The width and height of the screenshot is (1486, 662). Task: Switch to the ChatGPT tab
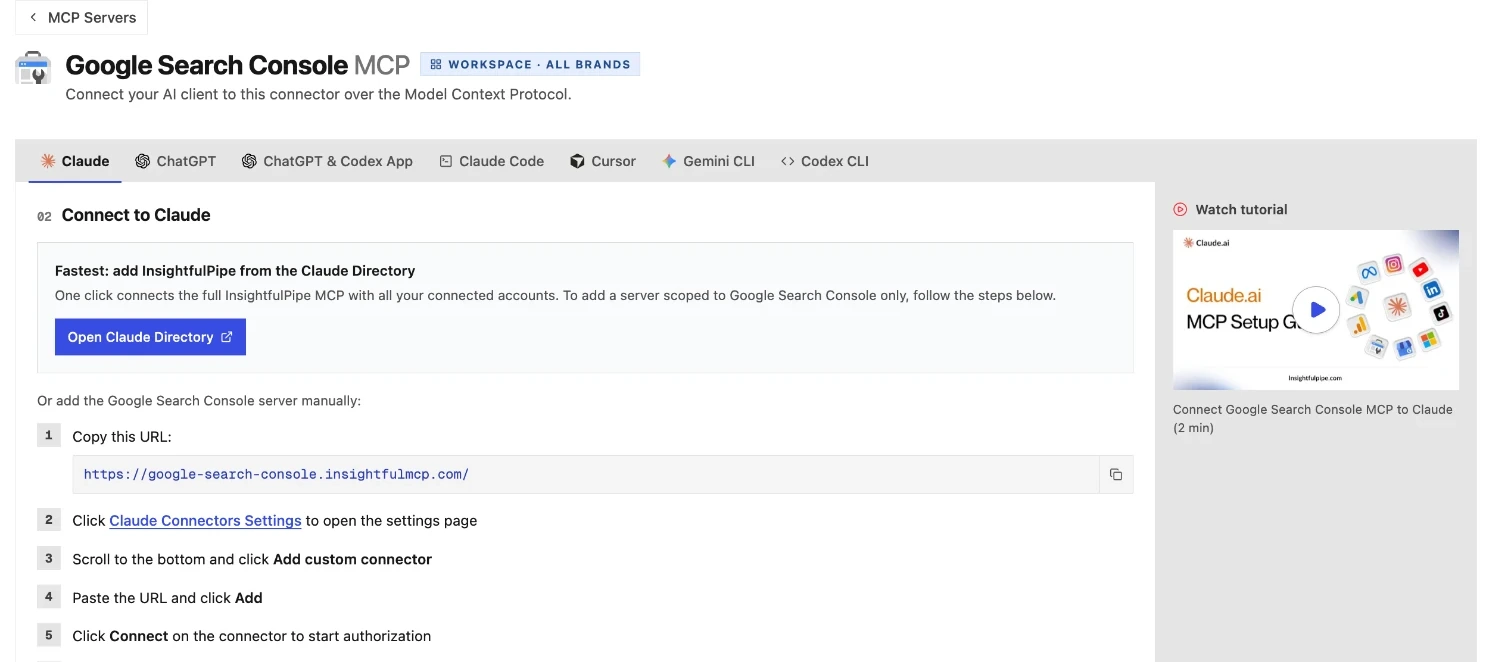[176, 161]
